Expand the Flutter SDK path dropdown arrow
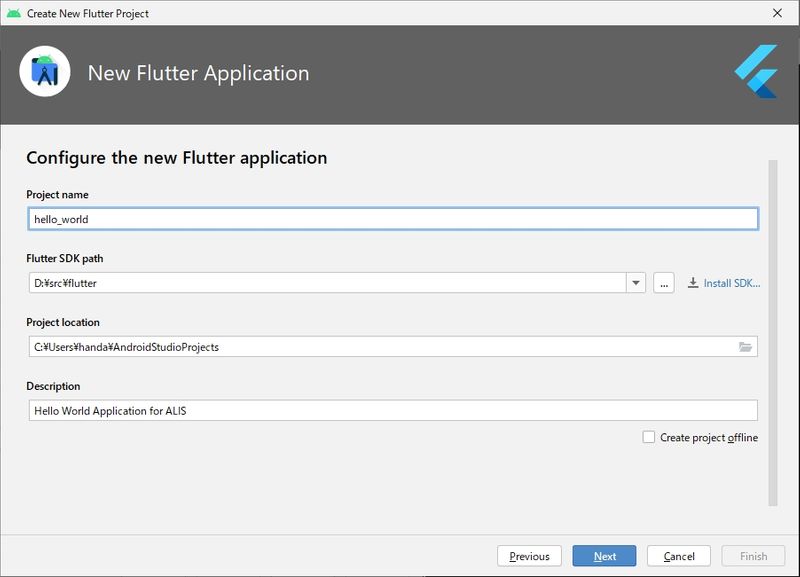 coord(636,283)
